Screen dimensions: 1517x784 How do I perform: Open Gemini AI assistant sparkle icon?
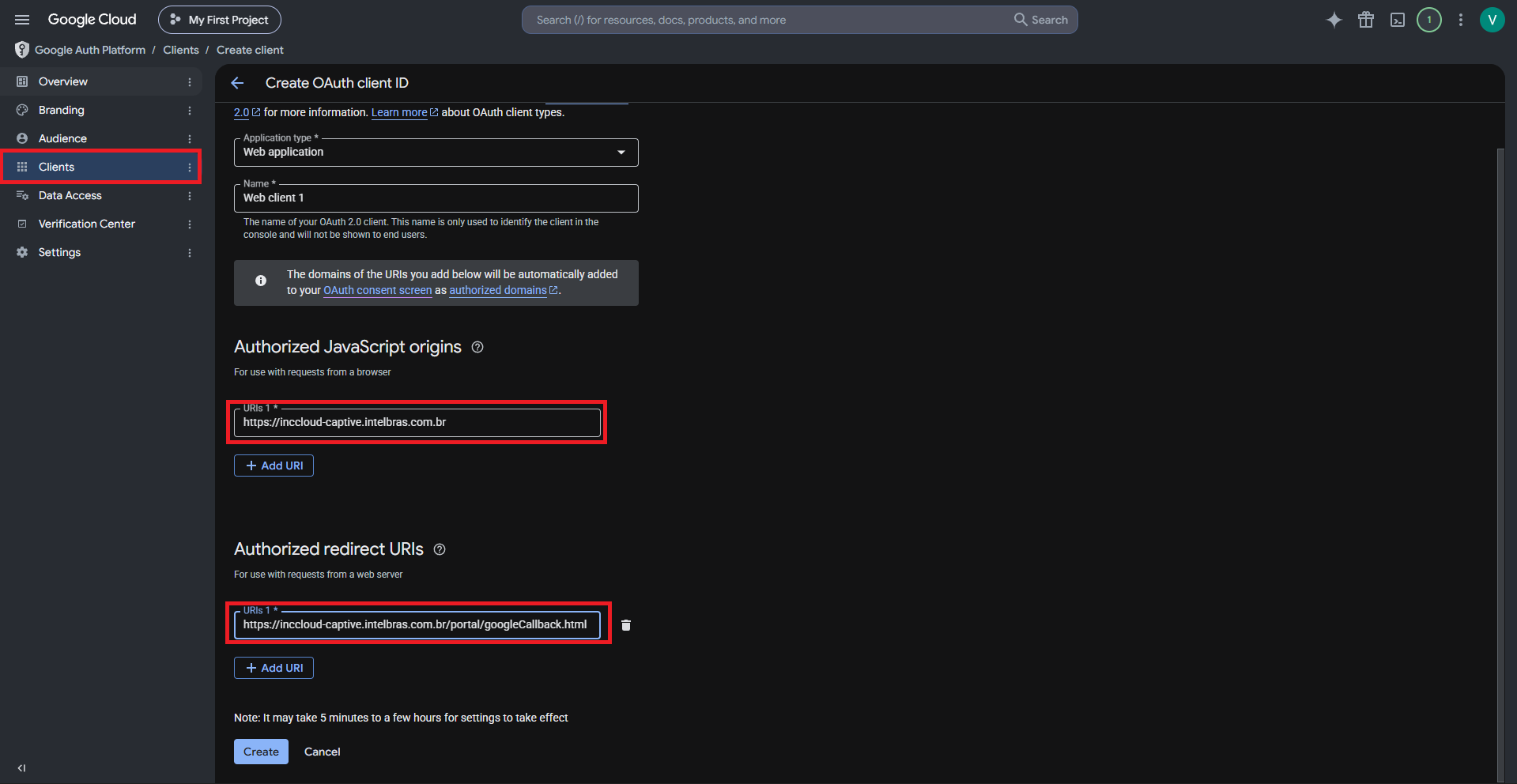(x=1334, y=20)
